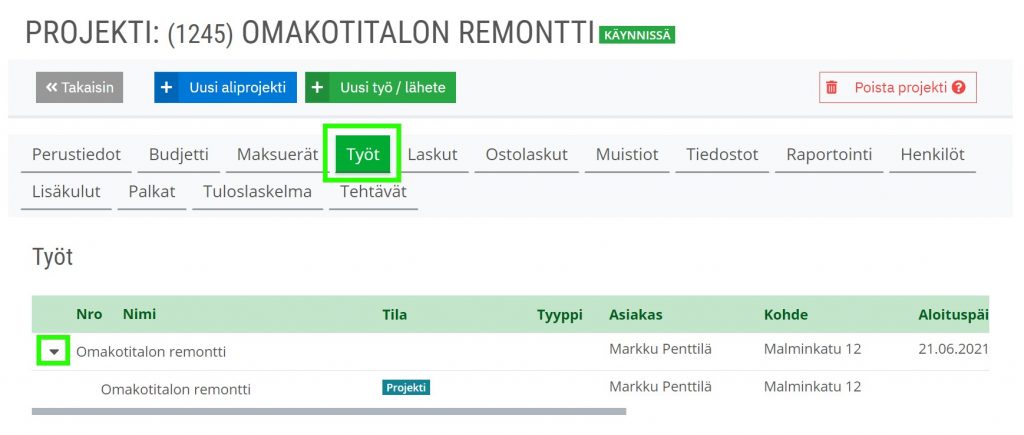Click the Käynnissä status label
Image resolution: width=1024 pixels, height=435 pixels.
pos(636,35)
